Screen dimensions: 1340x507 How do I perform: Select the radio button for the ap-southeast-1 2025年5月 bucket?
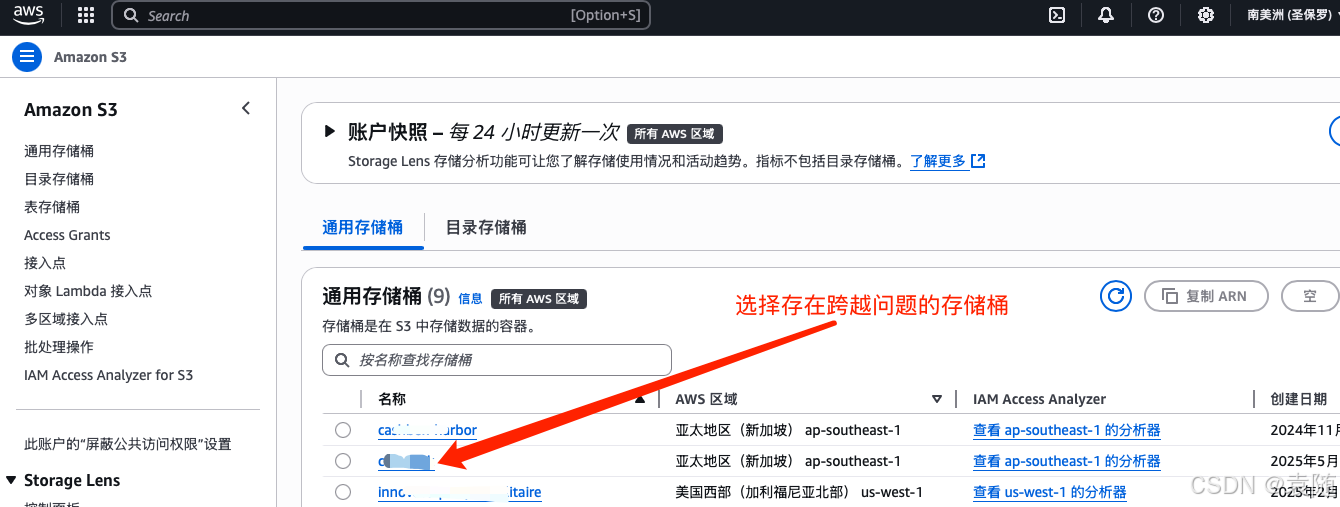tap(343, 461)
